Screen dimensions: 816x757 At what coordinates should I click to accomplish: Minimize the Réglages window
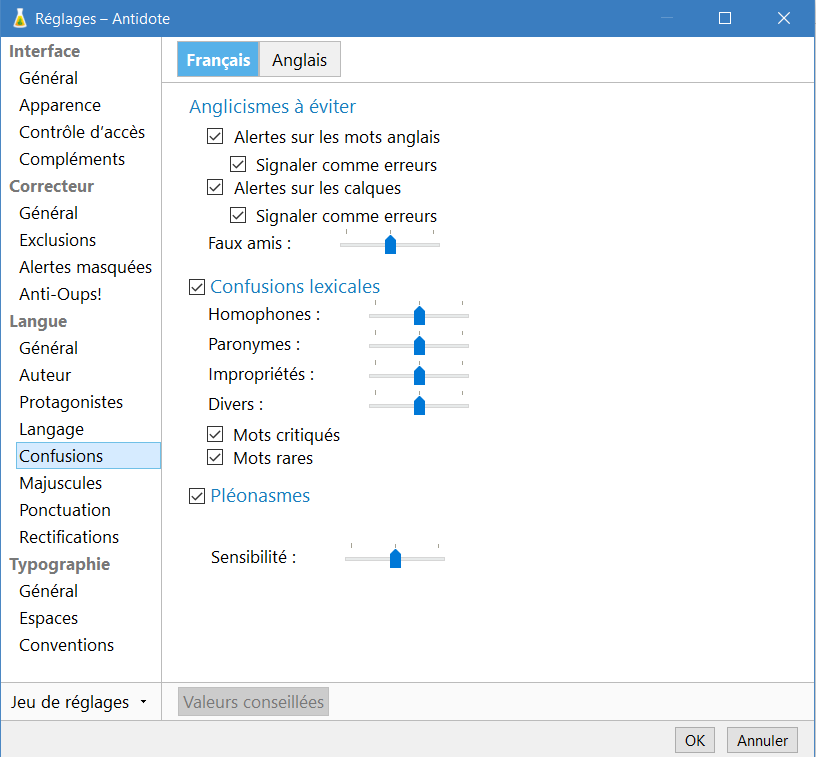click(x=667, y=18)
